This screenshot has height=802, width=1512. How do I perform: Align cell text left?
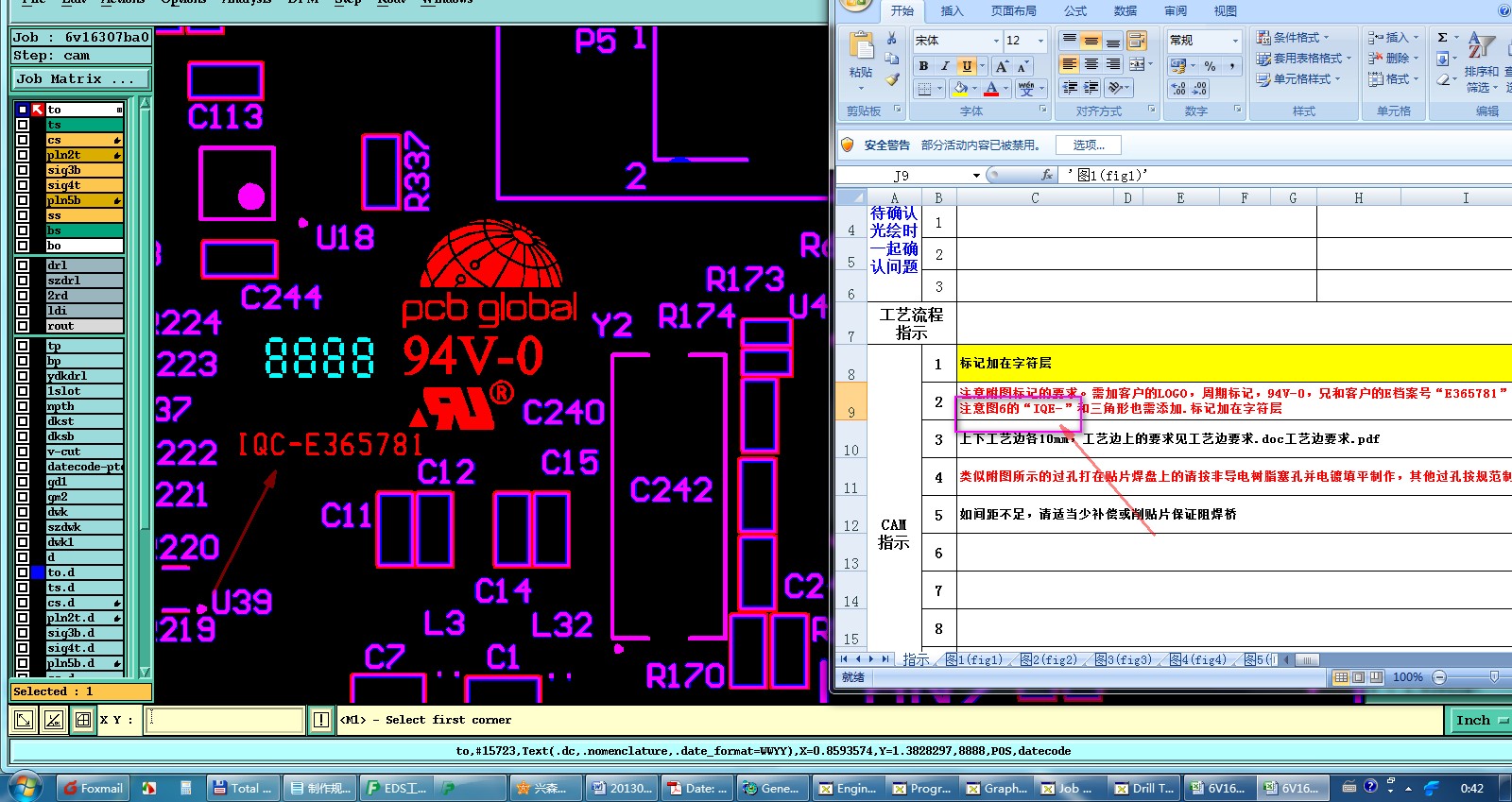[x=1069, y=64]
